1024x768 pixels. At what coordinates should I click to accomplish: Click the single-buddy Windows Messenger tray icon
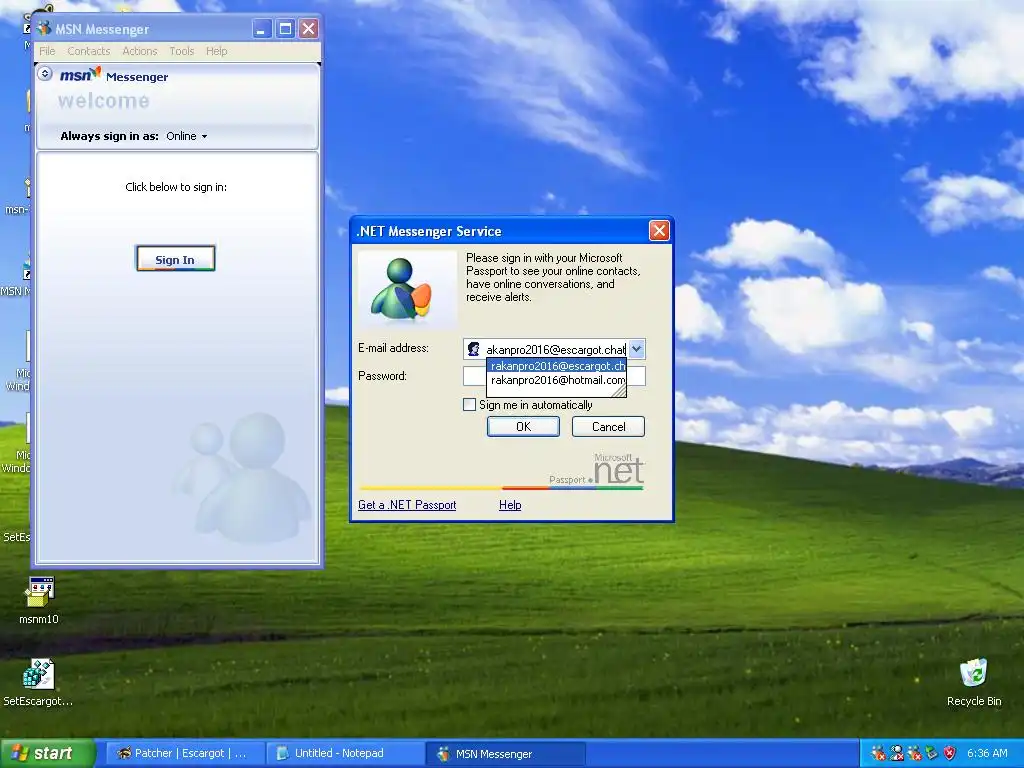tap(897, 753)
